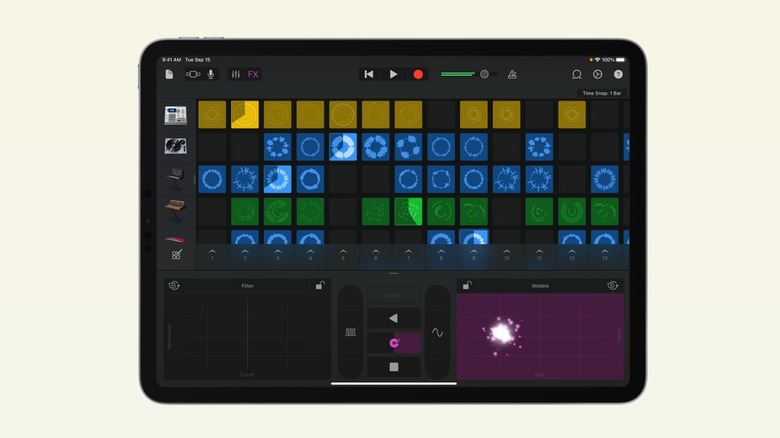Tap the Wi-Fi status icon

tap(597, 60)
